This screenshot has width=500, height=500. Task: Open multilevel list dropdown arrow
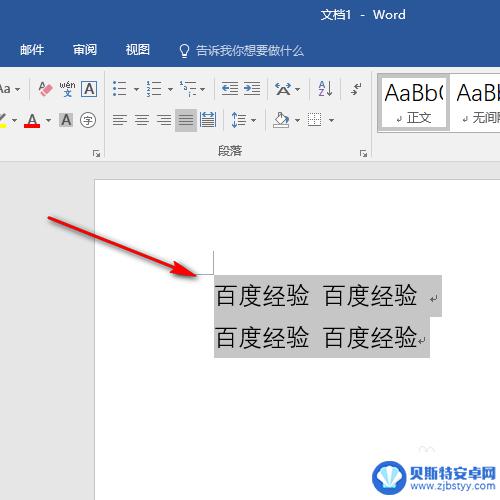click(x=202, y=89)
